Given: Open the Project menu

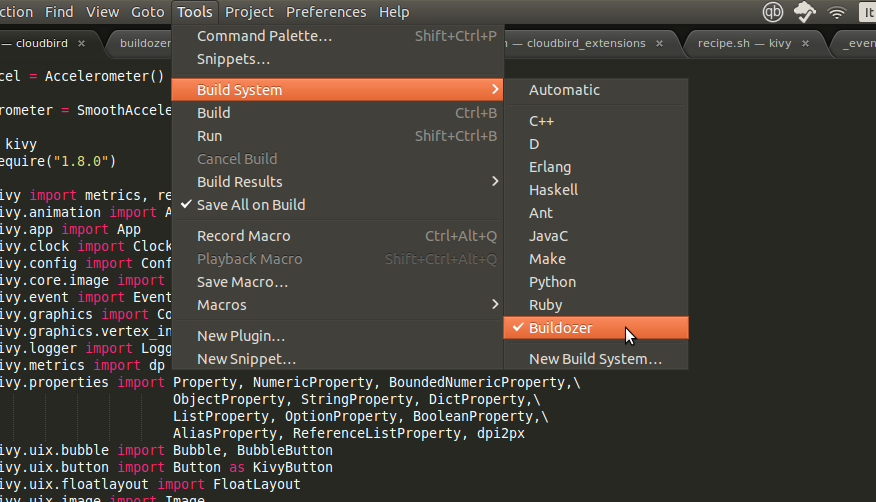Looking at the screenshot, I should 249,12.
